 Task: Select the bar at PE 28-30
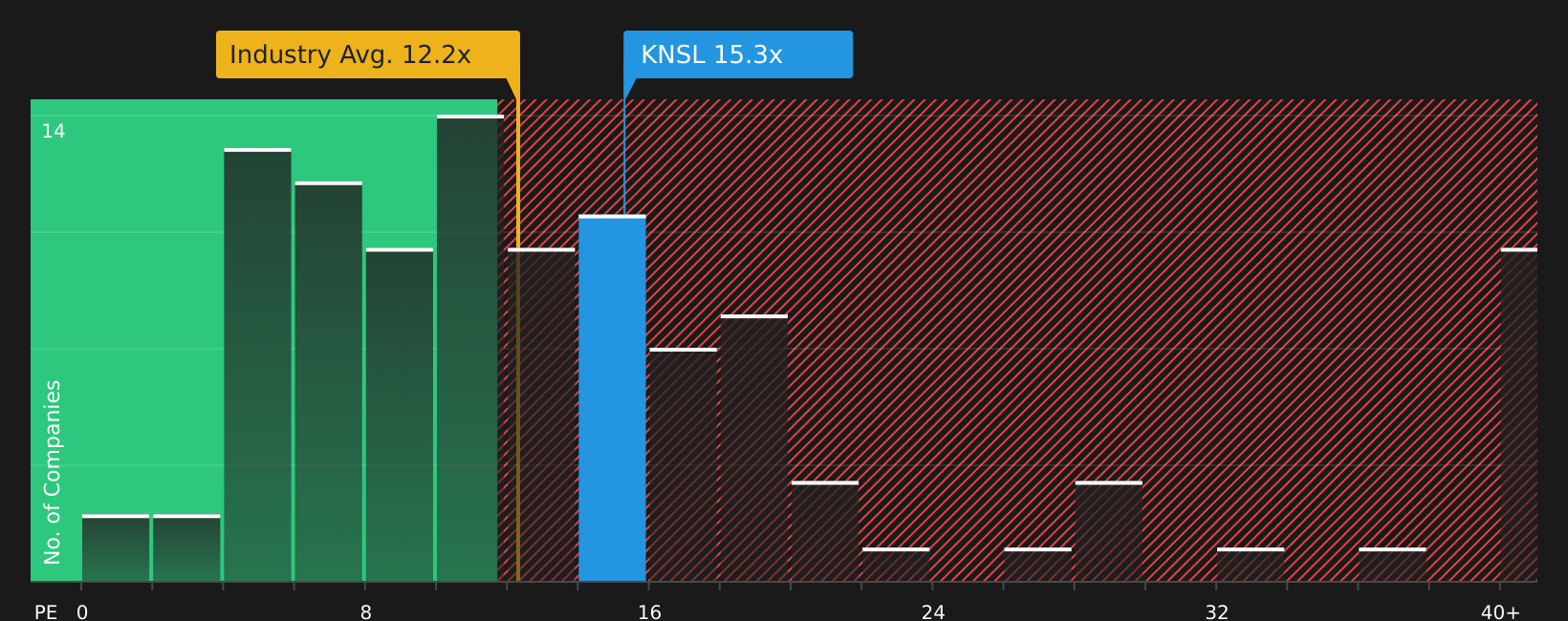click(x=1109, y=531)
